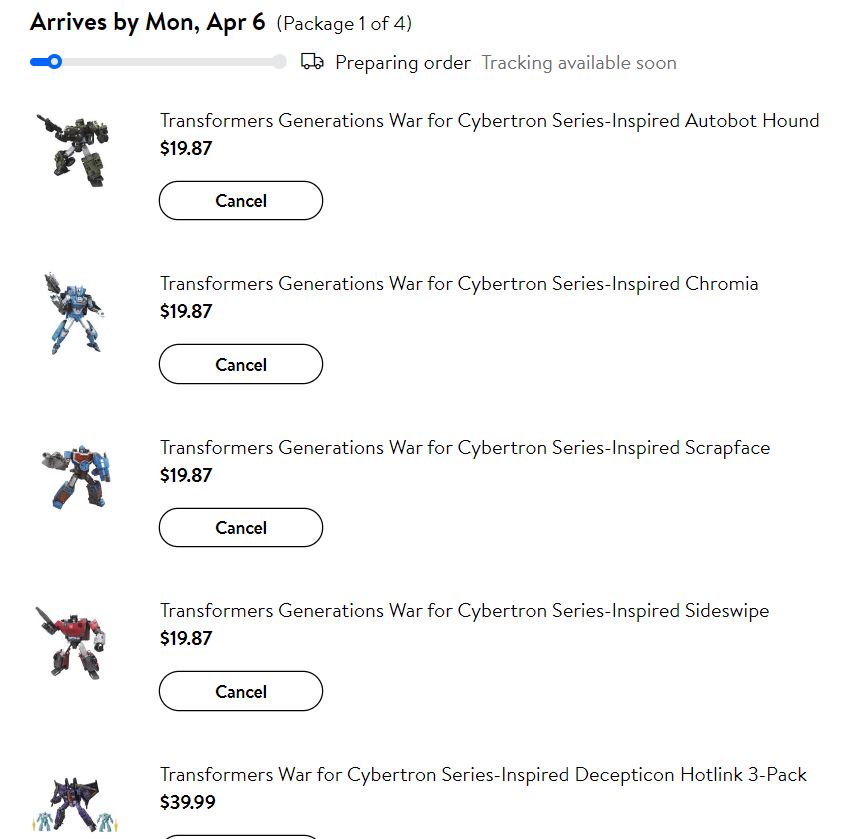
Task: Click the gray order progress bar track
Action: (170, 62)
